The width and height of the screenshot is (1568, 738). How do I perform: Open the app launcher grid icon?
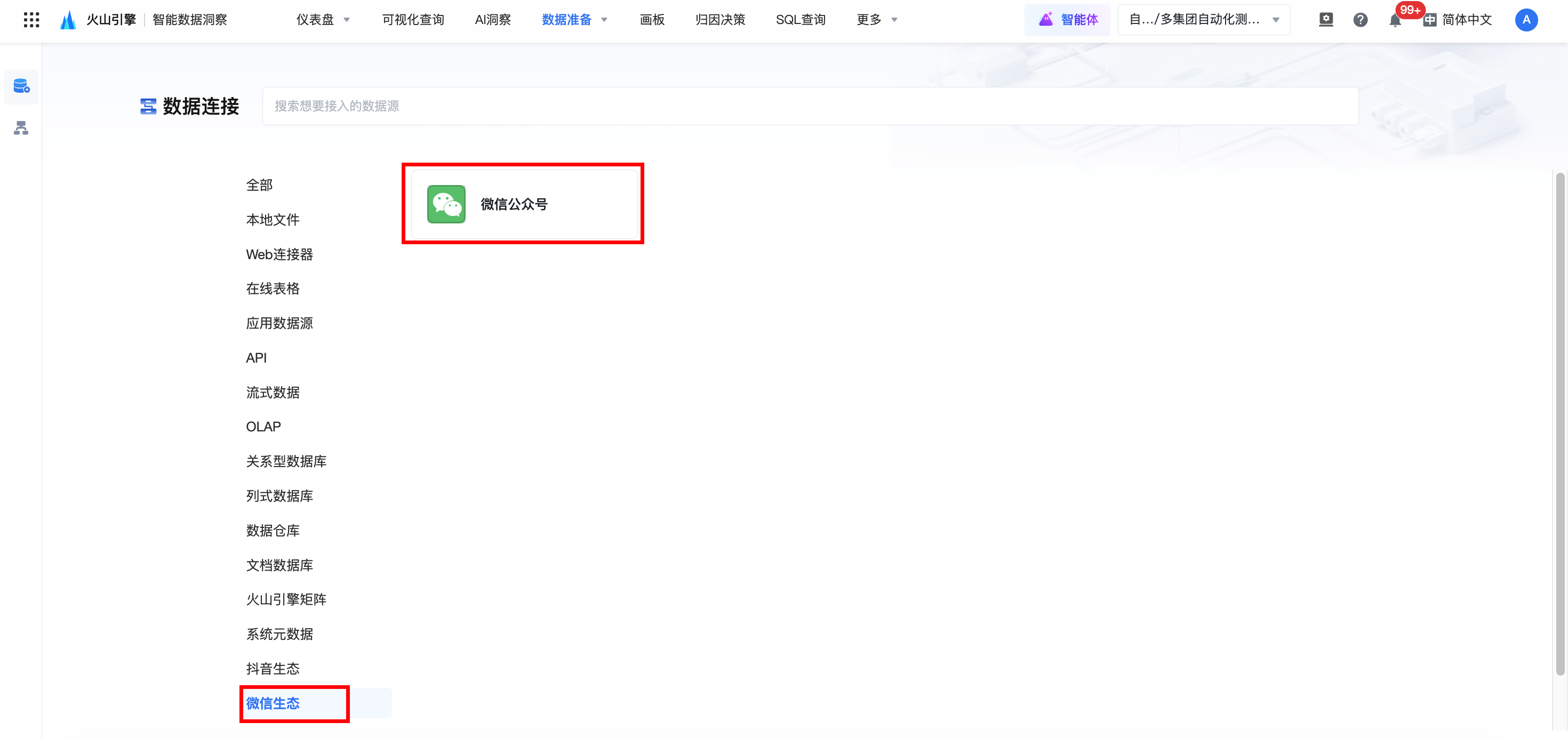(x=31, y=20)
